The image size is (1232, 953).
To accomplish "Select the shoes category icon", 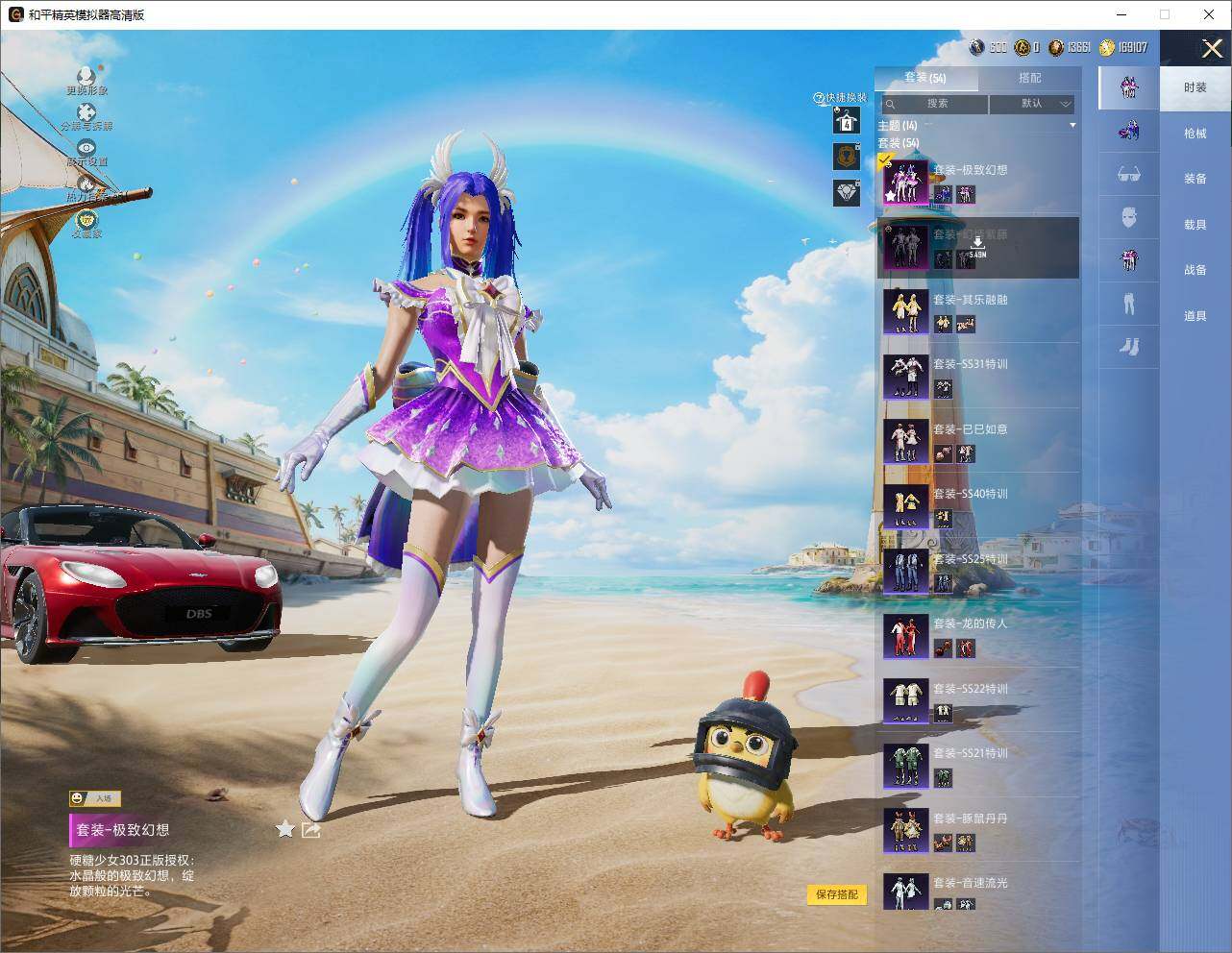I will click(1129, 346).
